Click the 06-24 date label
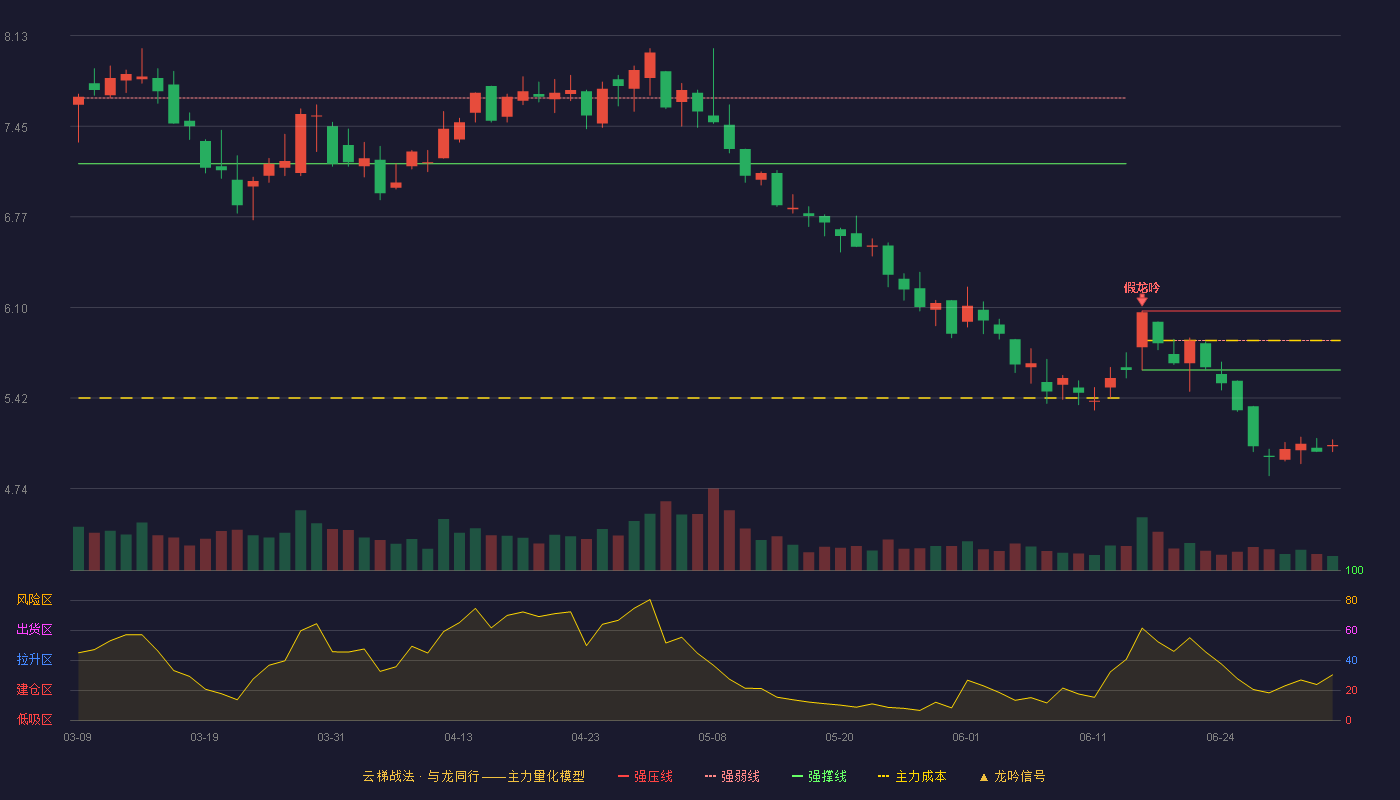Image resolution: width=1400 pixels, height=800 pixels. pos(1220,737)
